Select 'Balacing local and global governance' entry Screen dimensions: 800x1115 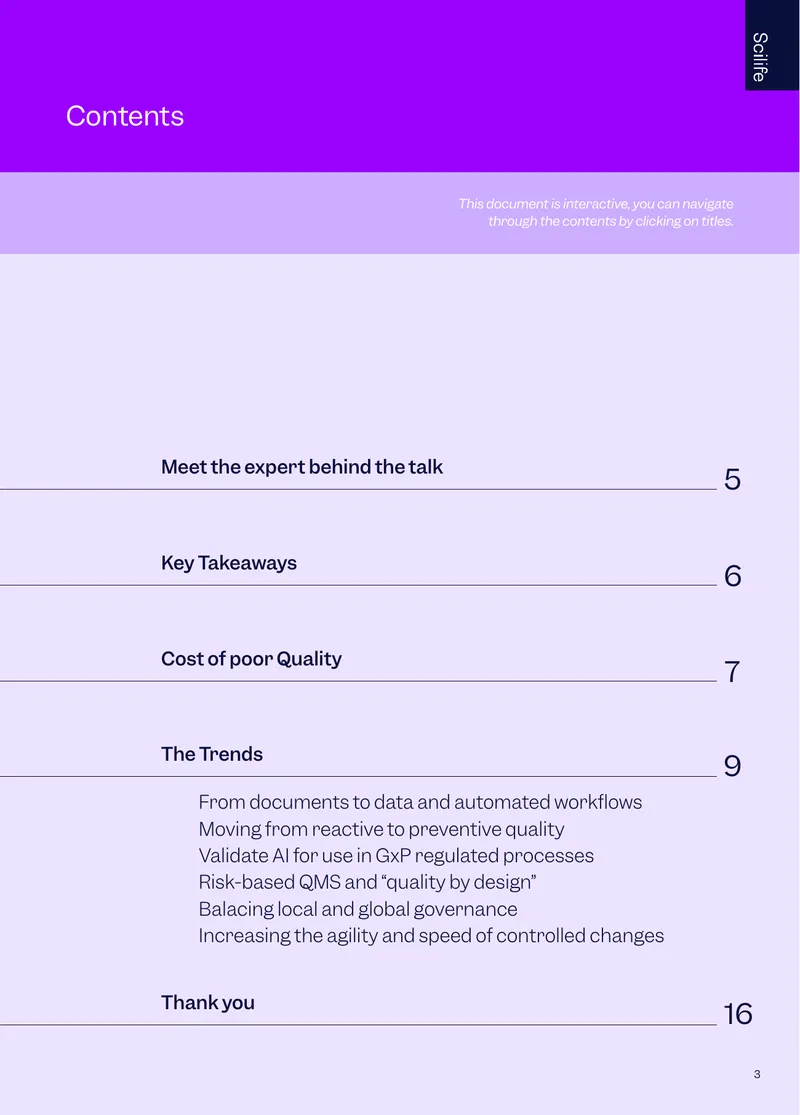358,909
